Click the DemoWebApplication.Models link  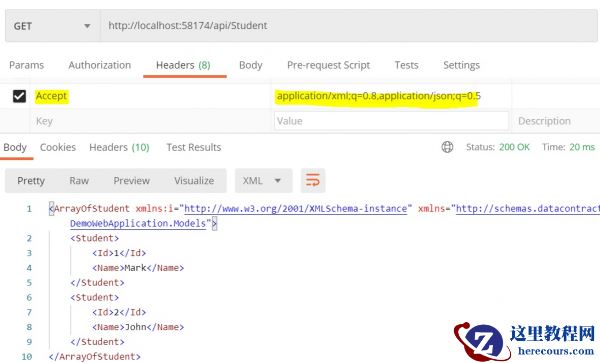coord(138,223)
